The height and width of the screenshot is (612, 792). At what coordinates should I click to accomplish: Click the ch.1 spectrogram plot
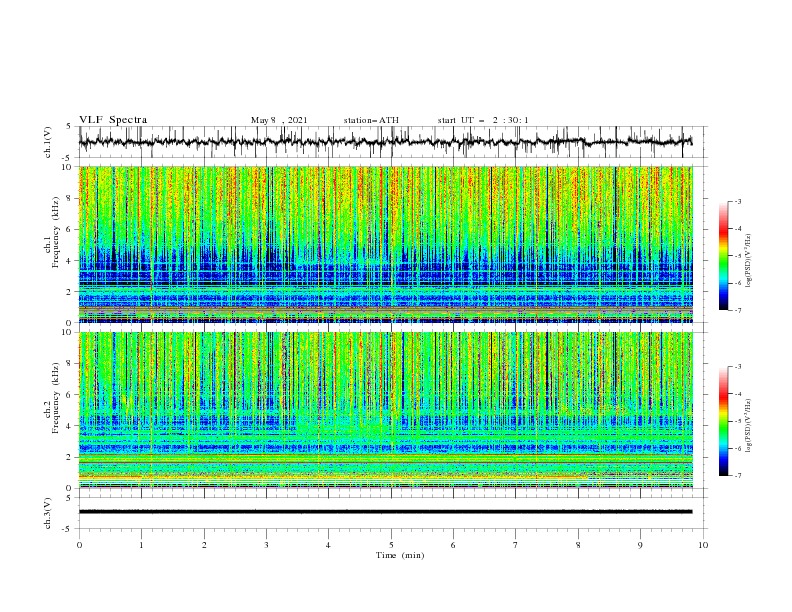coord(385,244)
